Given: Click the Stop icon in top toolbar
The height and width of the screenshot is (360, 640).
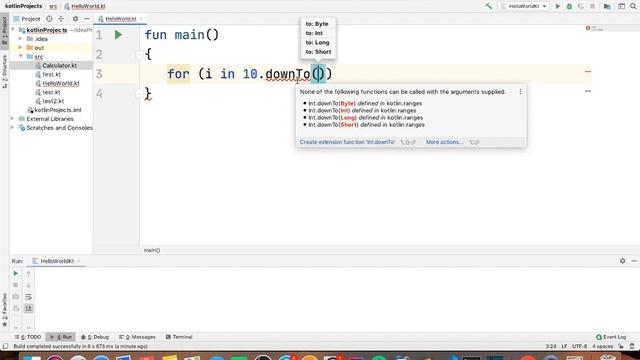Looking at the screenshot, I should point(592,6).
